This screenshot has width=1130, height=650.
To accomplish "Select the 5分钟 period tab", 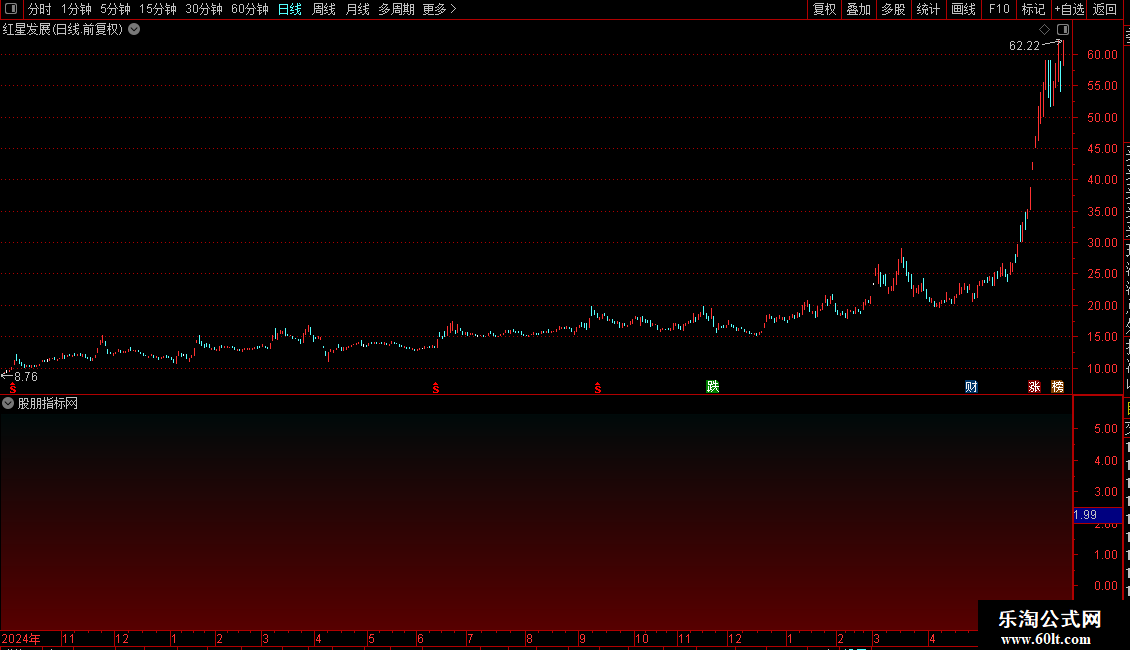I will pos(115,9).
